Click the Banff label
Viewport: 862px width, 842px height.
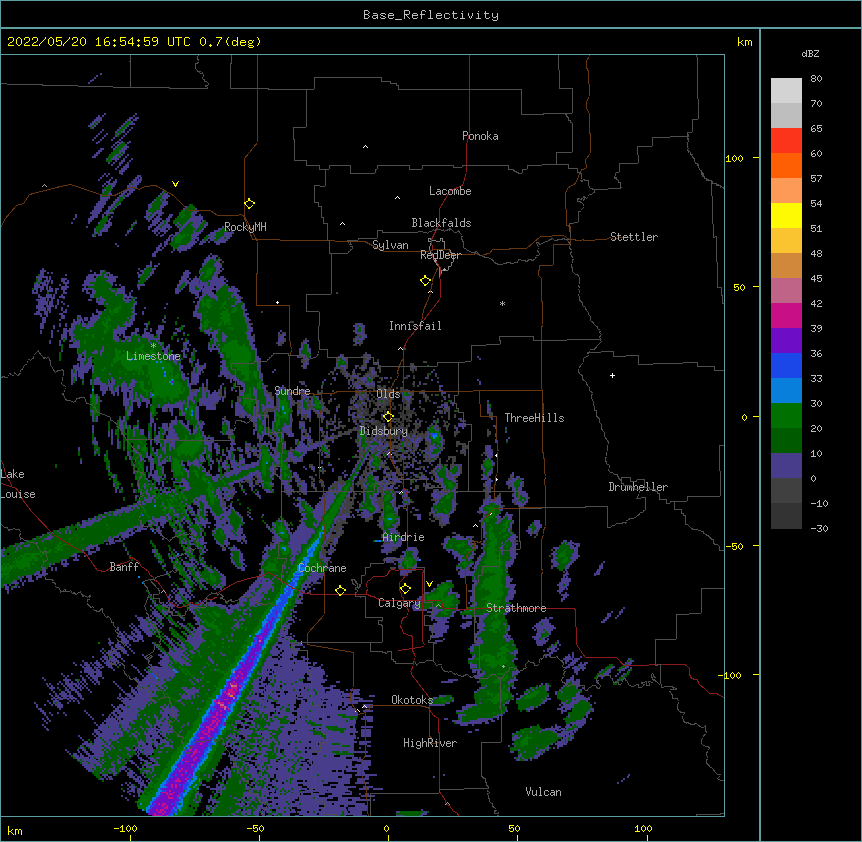pyautogui.click(x=124, y=567)
